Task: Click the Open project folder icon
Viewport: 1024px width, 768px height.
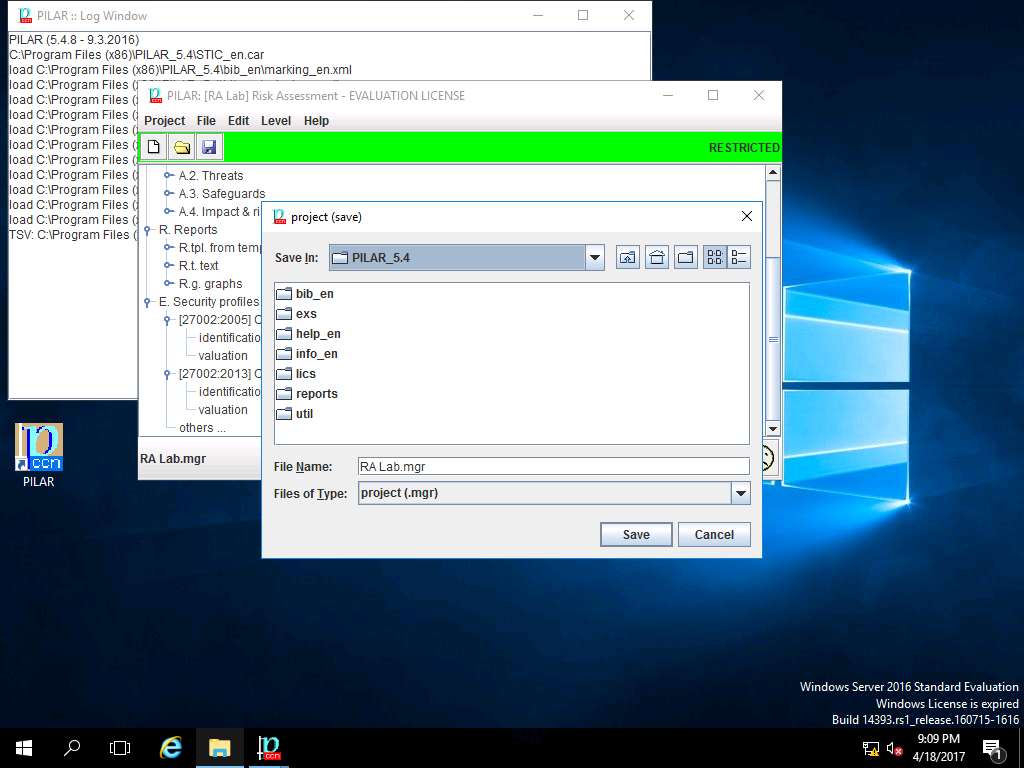Action: 182,147
